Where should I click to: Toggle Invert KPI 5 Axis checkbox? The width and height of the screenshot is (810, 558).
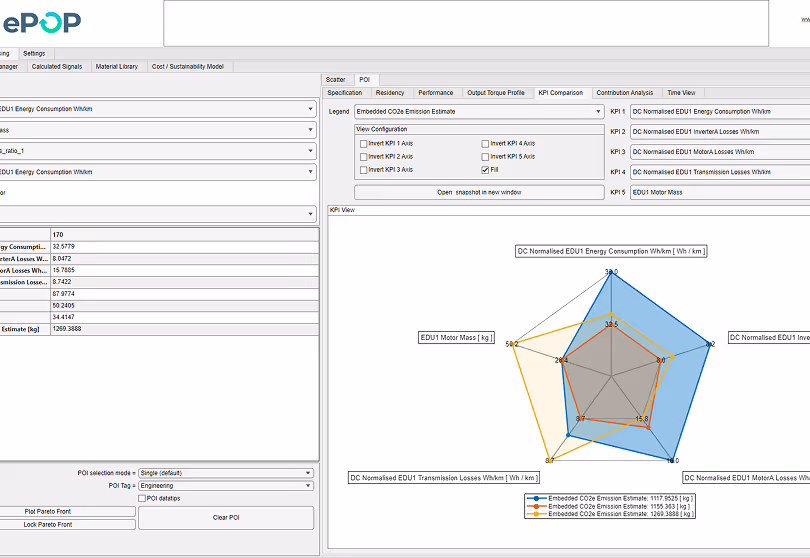tap(485, 157)
